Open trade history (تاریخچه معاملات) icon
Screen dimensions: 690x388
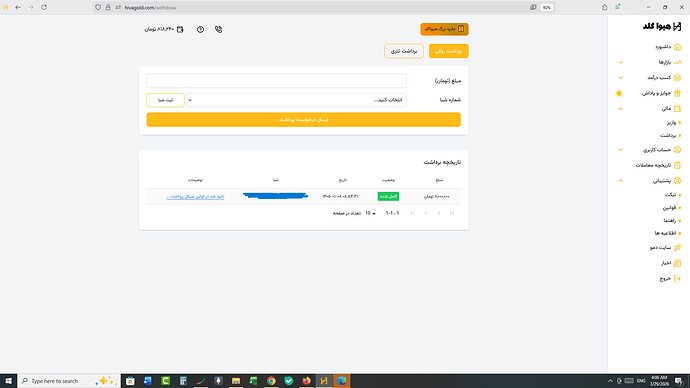click(x=677, y=165)
